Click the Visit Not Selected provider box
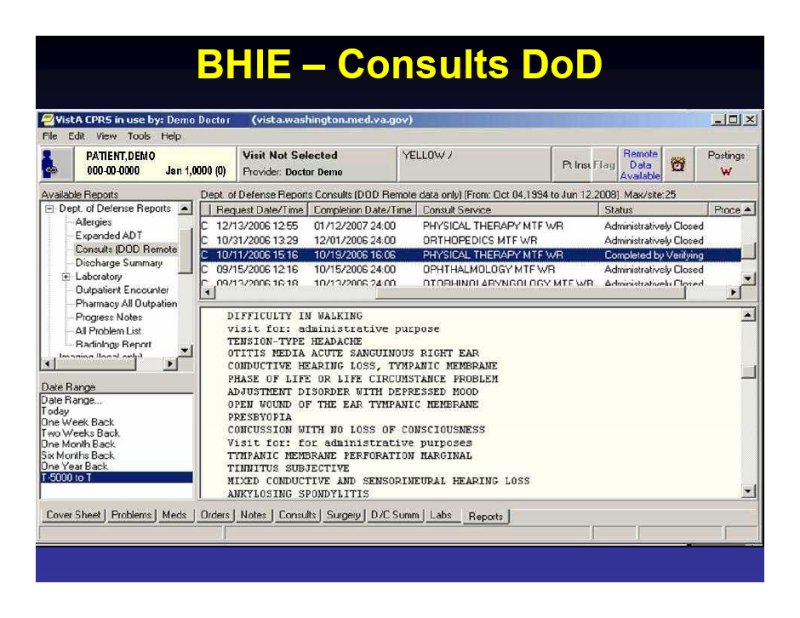The image size is (800, 618). pyautogui.click(x=316, y=163)
